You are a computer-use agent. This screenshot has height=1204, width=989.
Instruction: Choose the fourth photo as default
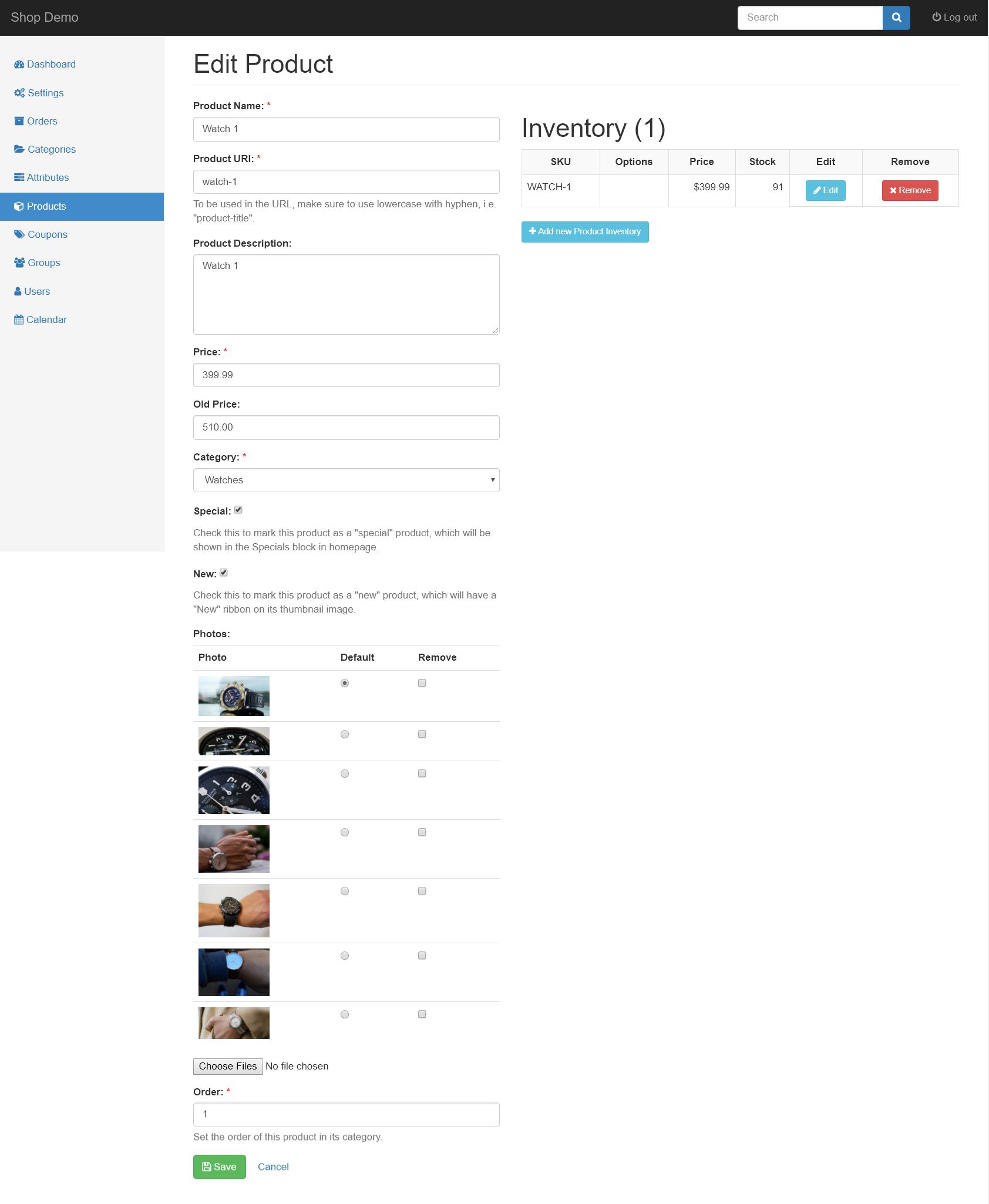pyautogui.click(x=345, y=832)
